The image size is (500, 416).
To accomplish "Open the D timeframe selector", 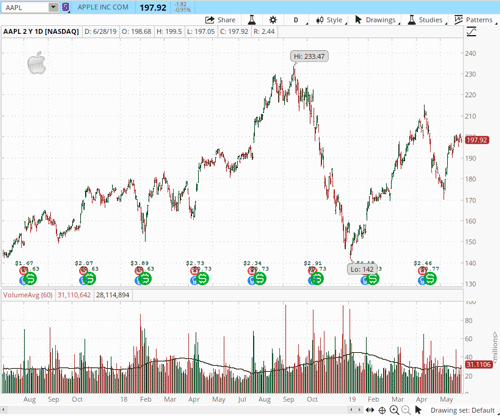I will [296, 20].
